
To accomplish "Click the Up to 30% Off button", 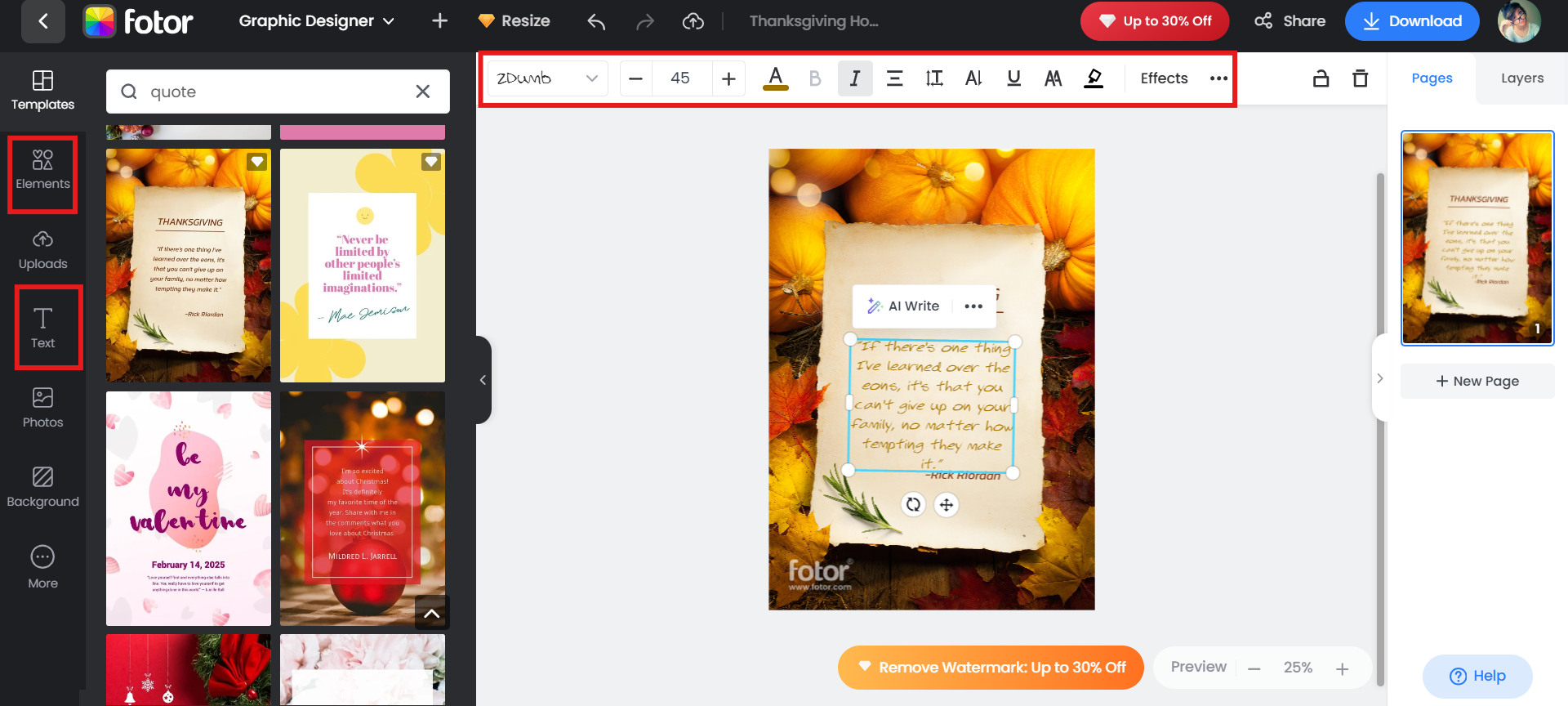I will [1155, 21].
